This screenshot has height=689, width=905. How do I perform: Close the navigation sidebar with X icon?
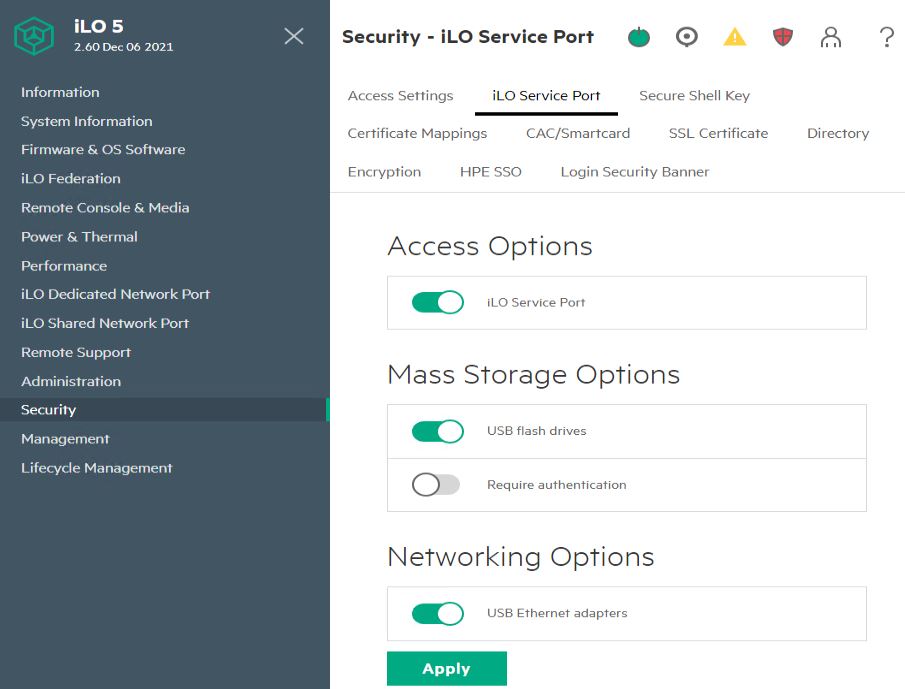click(293, 36)
